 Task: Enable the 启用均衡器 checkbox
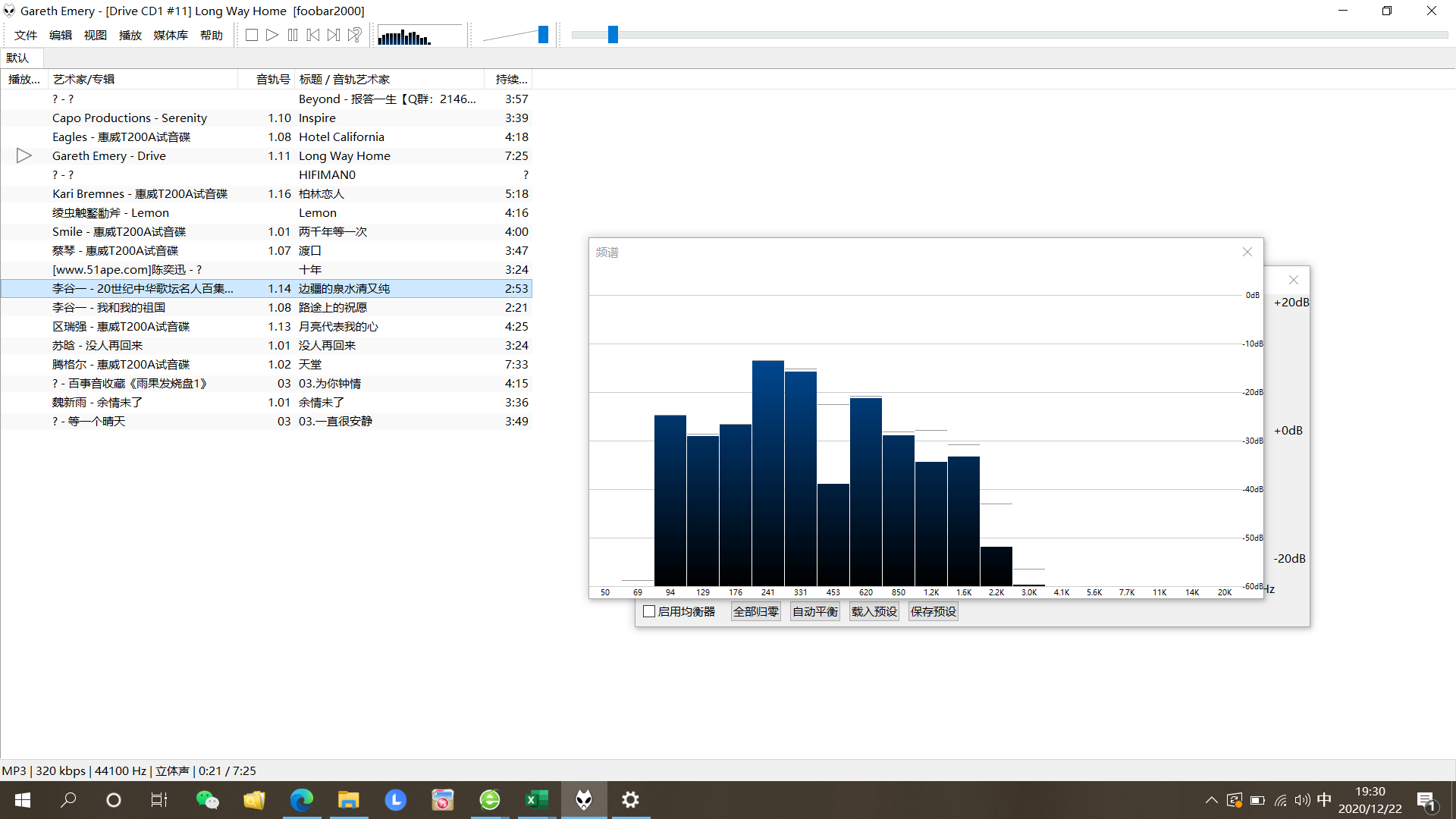pyautogui.click(x=649, y=611)
